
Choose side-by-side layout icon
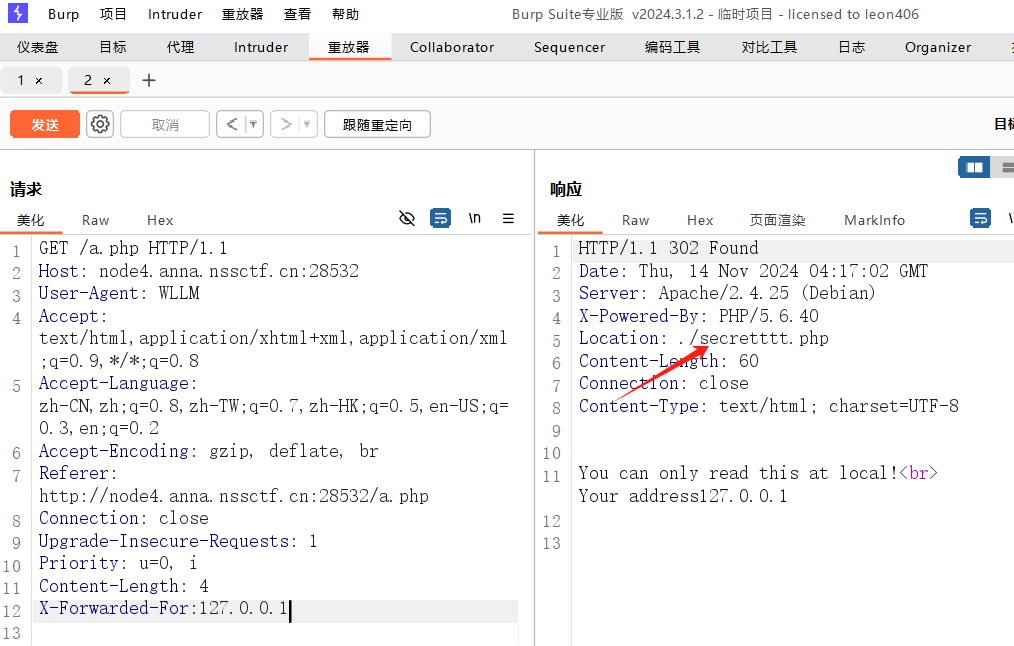tap(974, 167)
